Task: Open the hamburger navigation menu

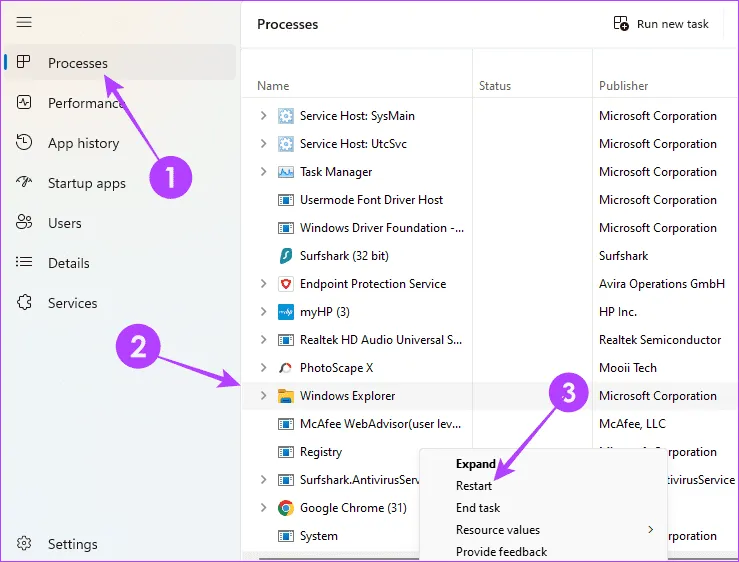Action: (24, 22)
